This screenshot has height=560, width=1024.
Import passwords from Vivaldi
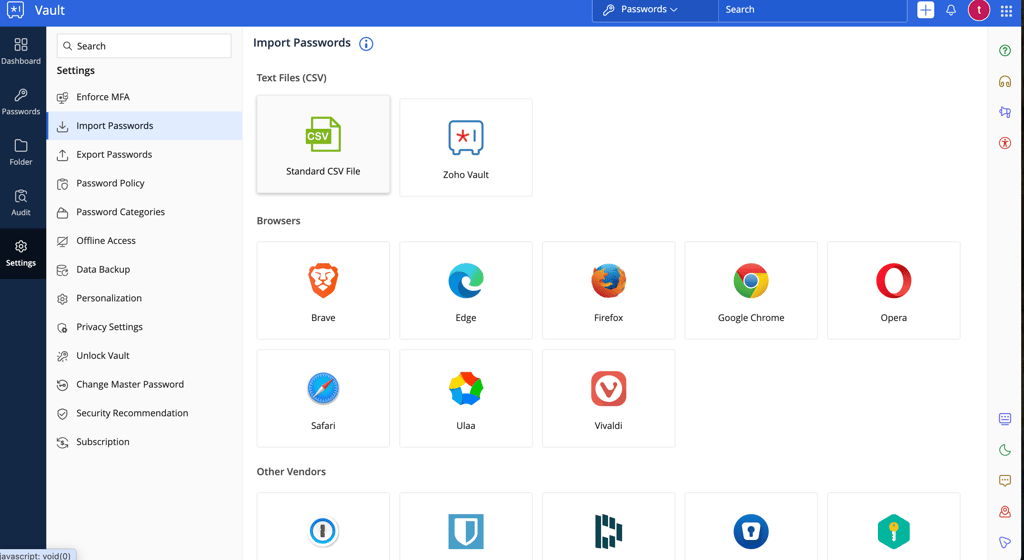[609, 398]
